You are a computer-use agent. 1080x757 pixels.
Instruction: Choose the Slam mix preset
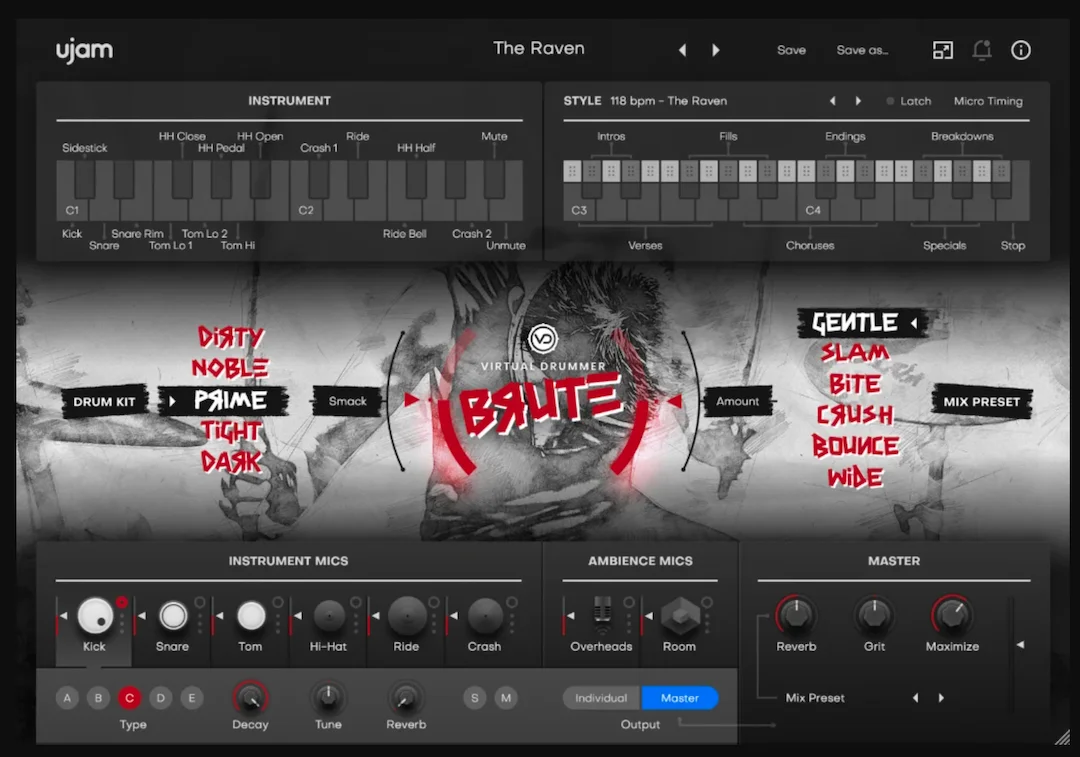coord(855,353)
